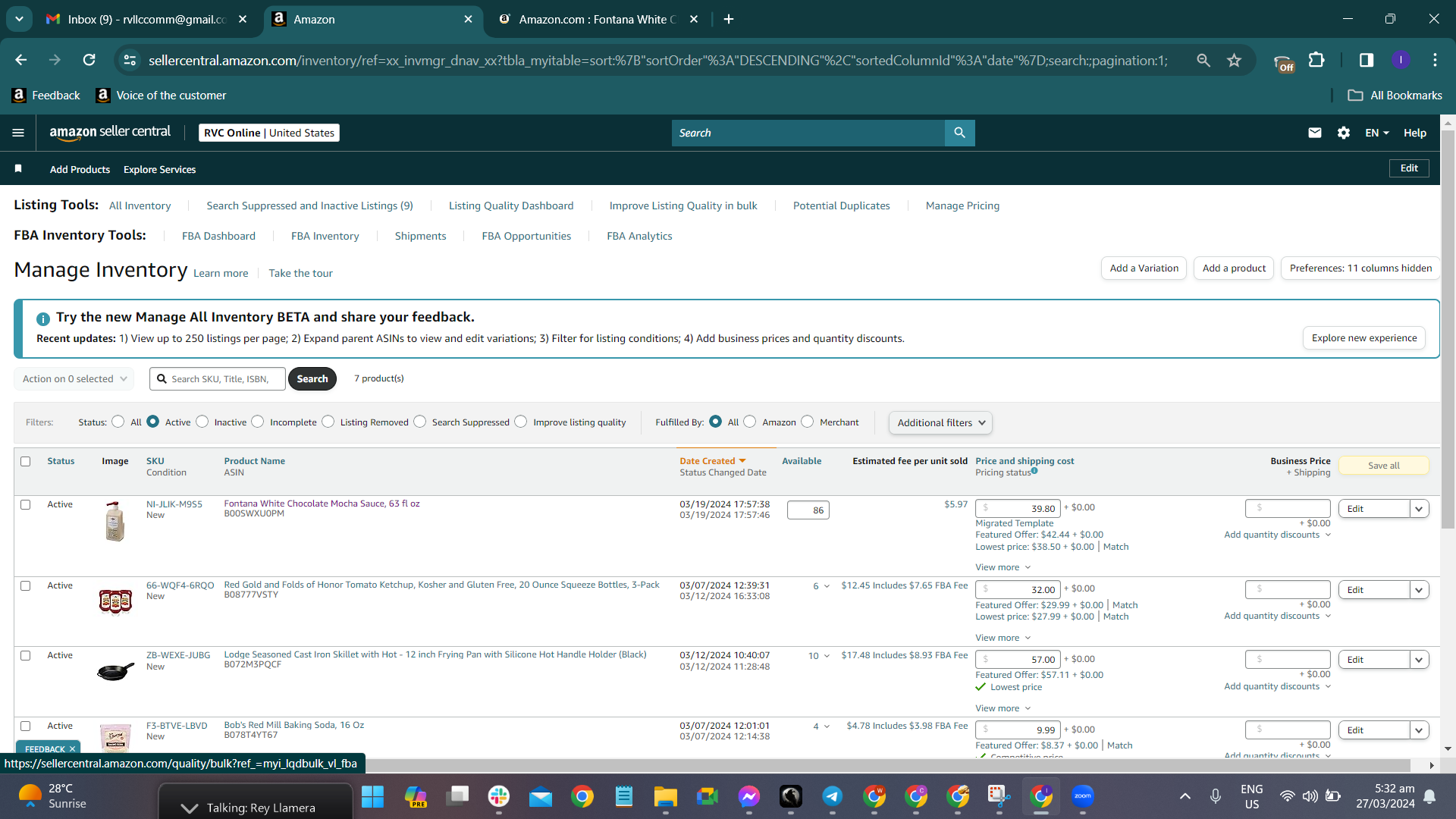
Task: Reload the page with the refresh icon
Action: click(89, 60)
